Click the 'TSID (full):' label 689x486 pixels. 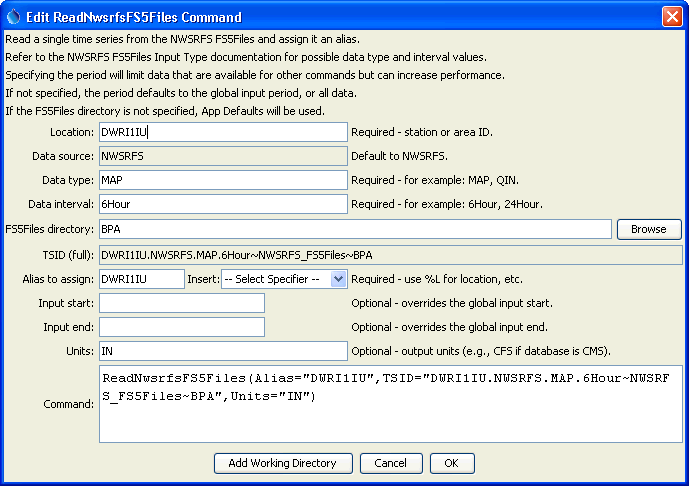(68, 255)
